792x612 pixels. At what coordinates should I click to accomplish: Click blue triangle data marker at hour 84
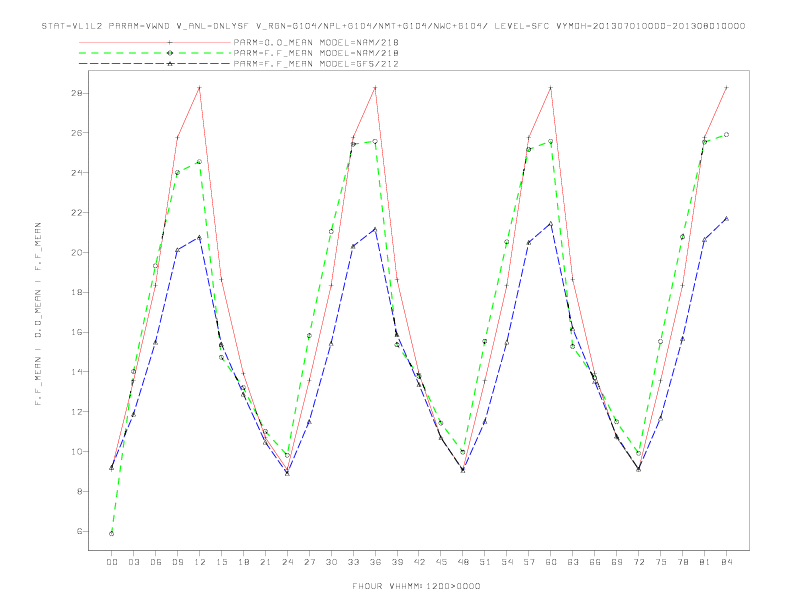(727, 219)
